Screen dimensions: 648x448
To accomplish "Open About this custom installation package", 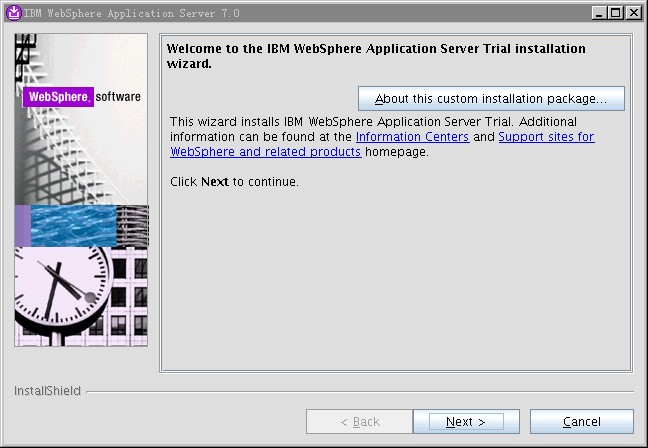I will tap(490, 99).
